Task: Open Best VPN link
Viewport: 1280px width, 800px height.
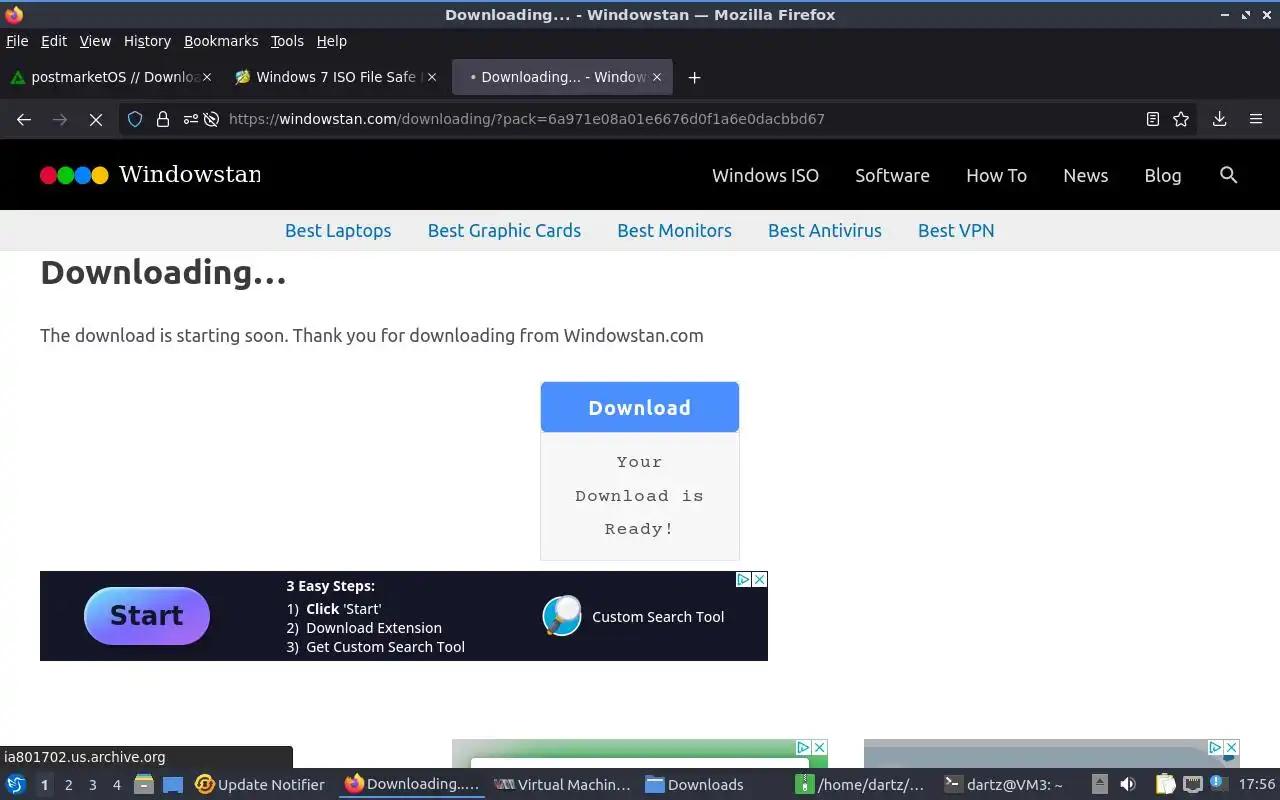Action: (956, 230)
